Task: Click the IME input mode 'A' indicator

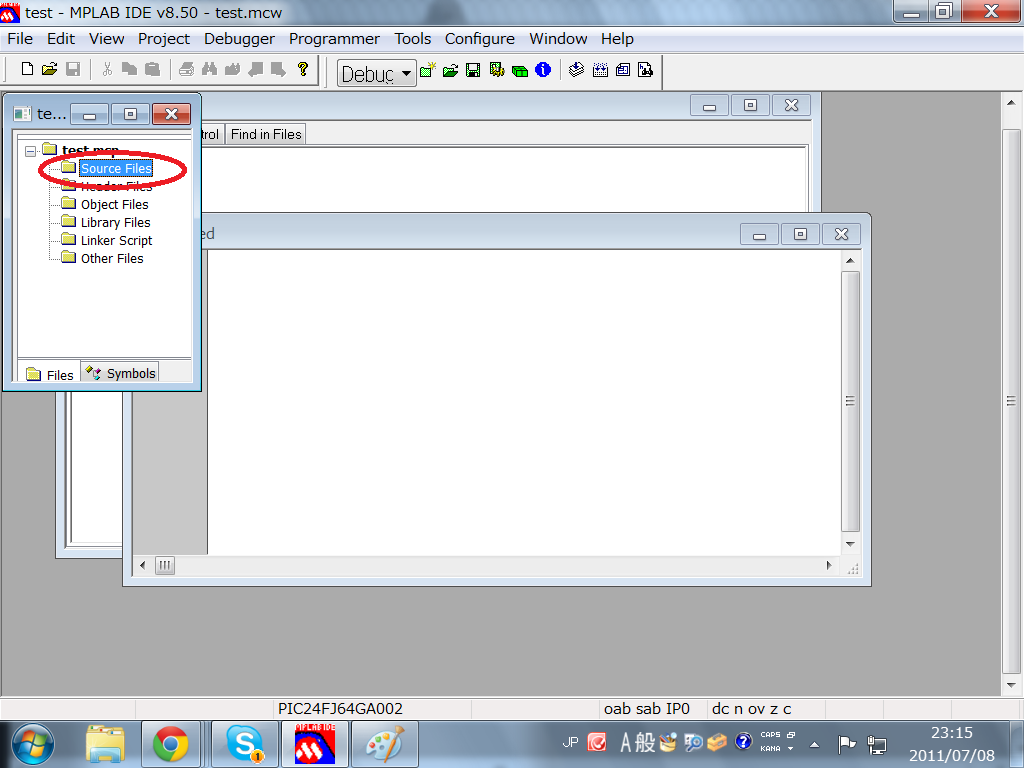Action: click(626, 743)
